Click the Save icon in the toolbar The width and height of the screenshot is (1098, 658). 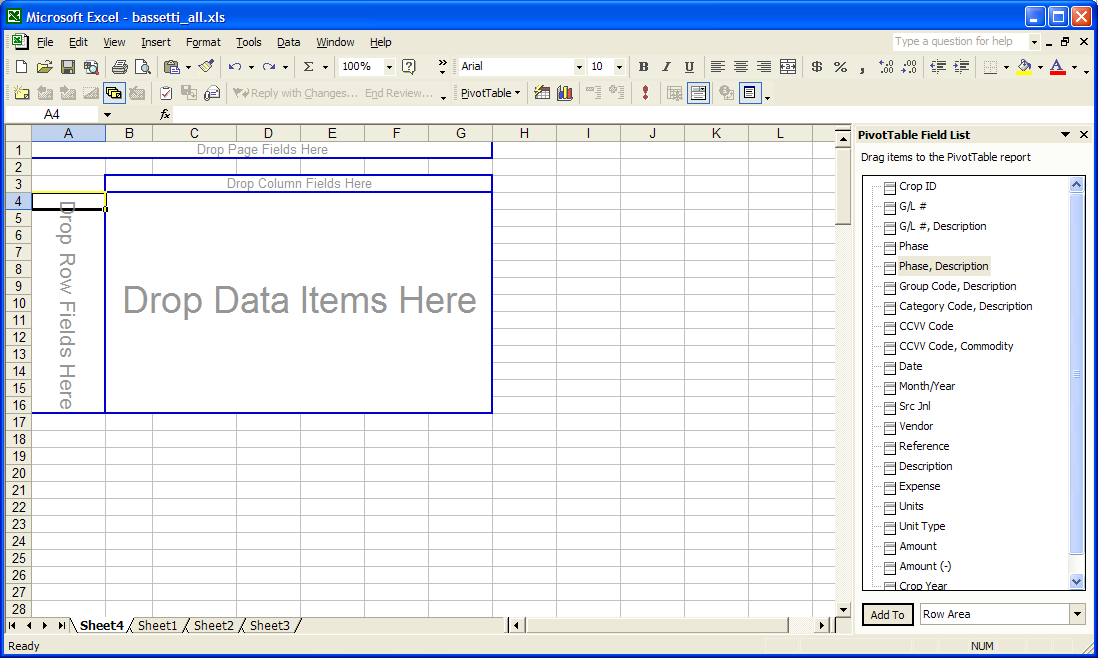click(68, 67)
